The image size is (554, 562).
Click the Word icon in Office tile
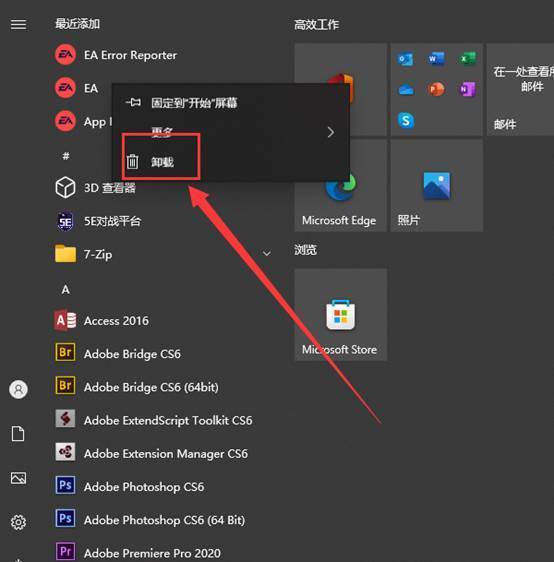coord(436,59)
